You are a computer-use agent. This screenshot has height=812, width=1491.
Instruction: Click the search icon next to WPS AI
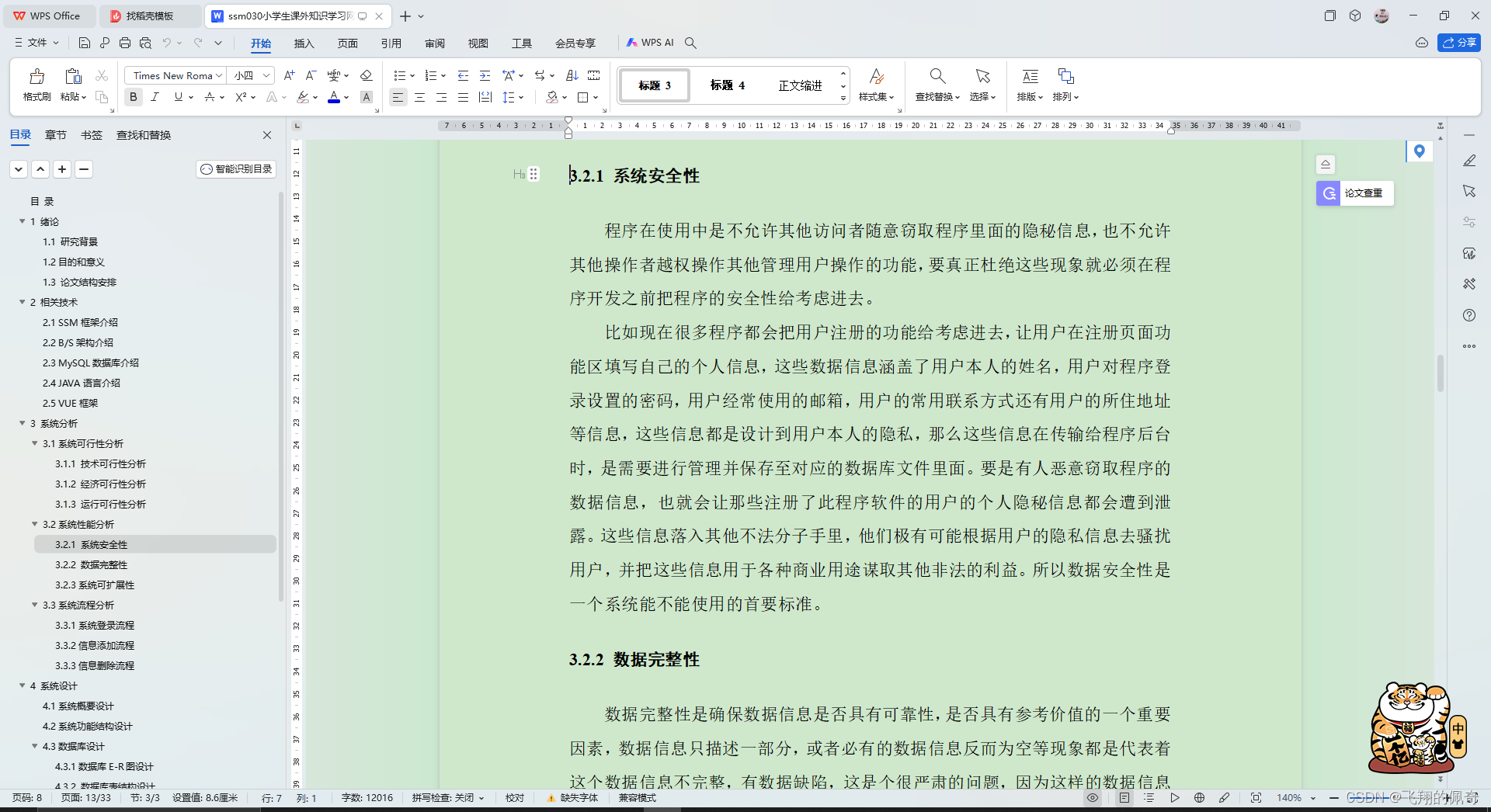(x=690, y=43)
